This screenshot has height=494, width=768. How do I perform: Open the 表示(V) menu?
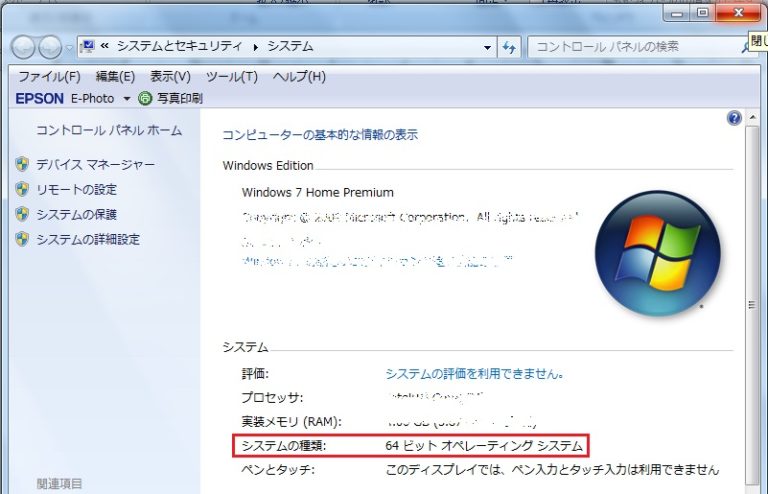[170, 76]
